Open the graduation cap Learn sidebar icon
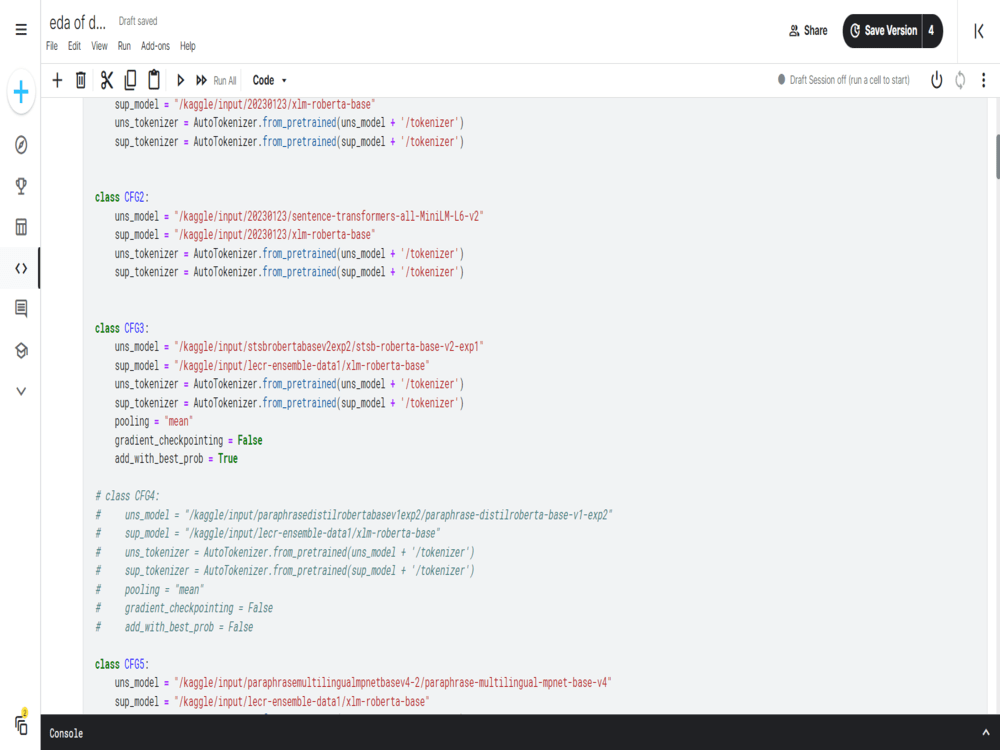1000x750 pixels. coord(21,350)
